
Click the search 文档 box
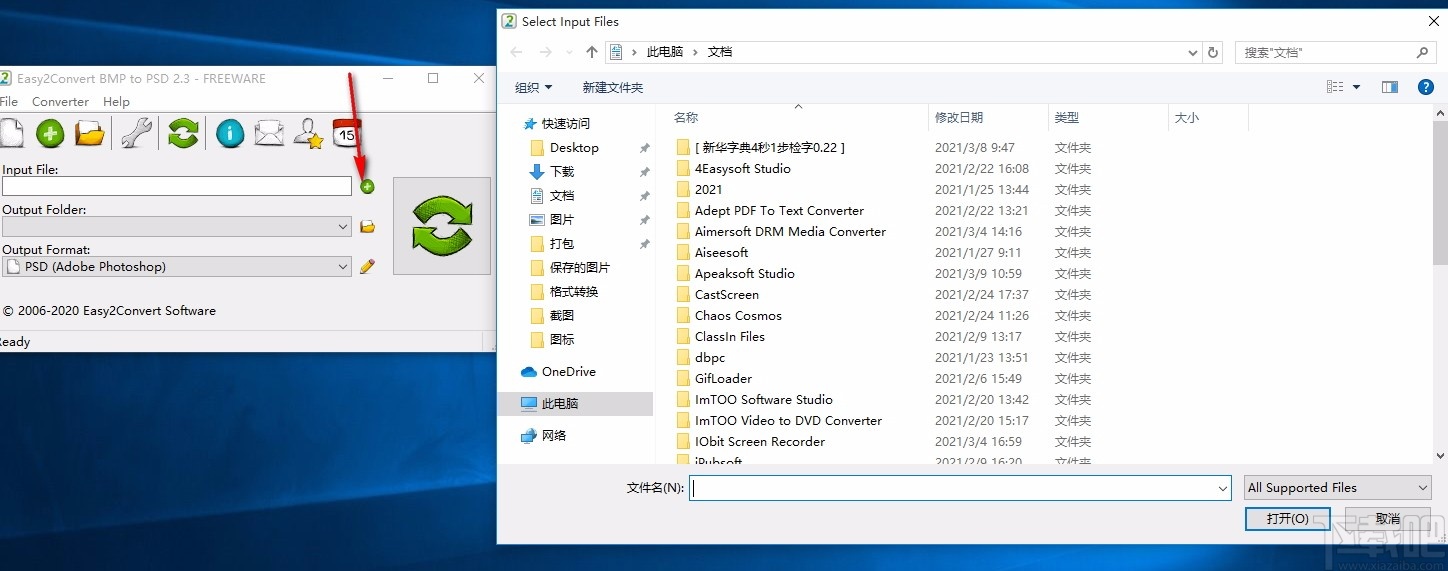click(1336, 52)
